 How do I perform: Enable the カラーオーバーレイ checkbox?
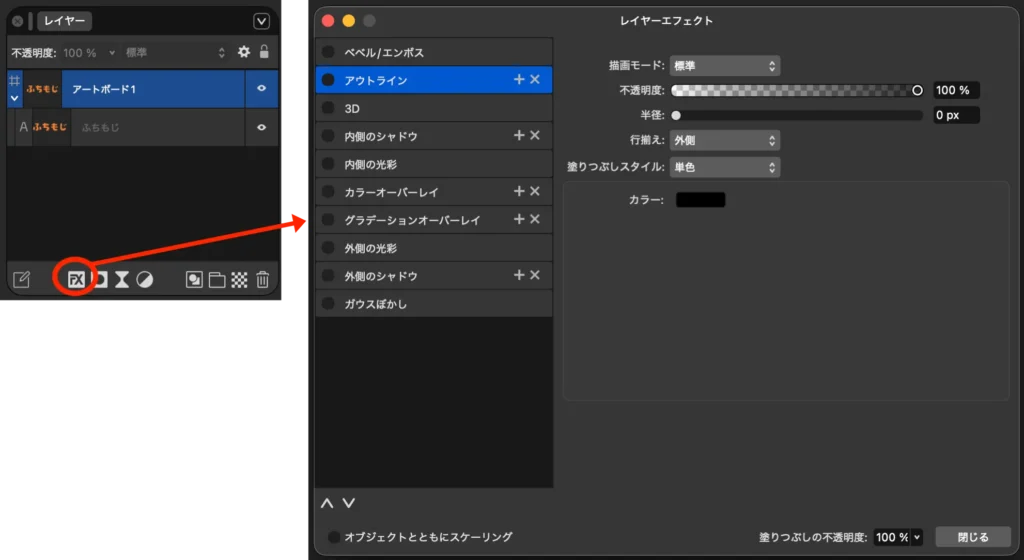coord(328,192)
